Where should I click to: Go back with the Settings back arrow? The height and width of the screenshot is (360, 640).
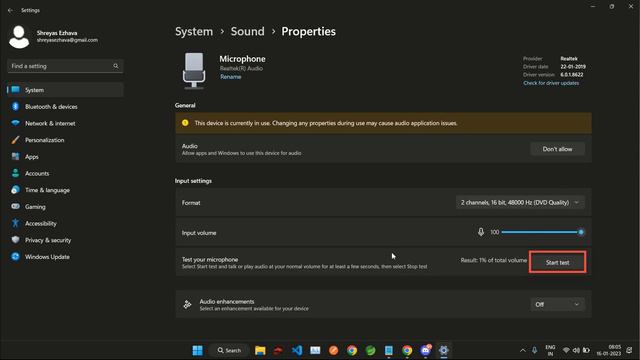point(10,10)
